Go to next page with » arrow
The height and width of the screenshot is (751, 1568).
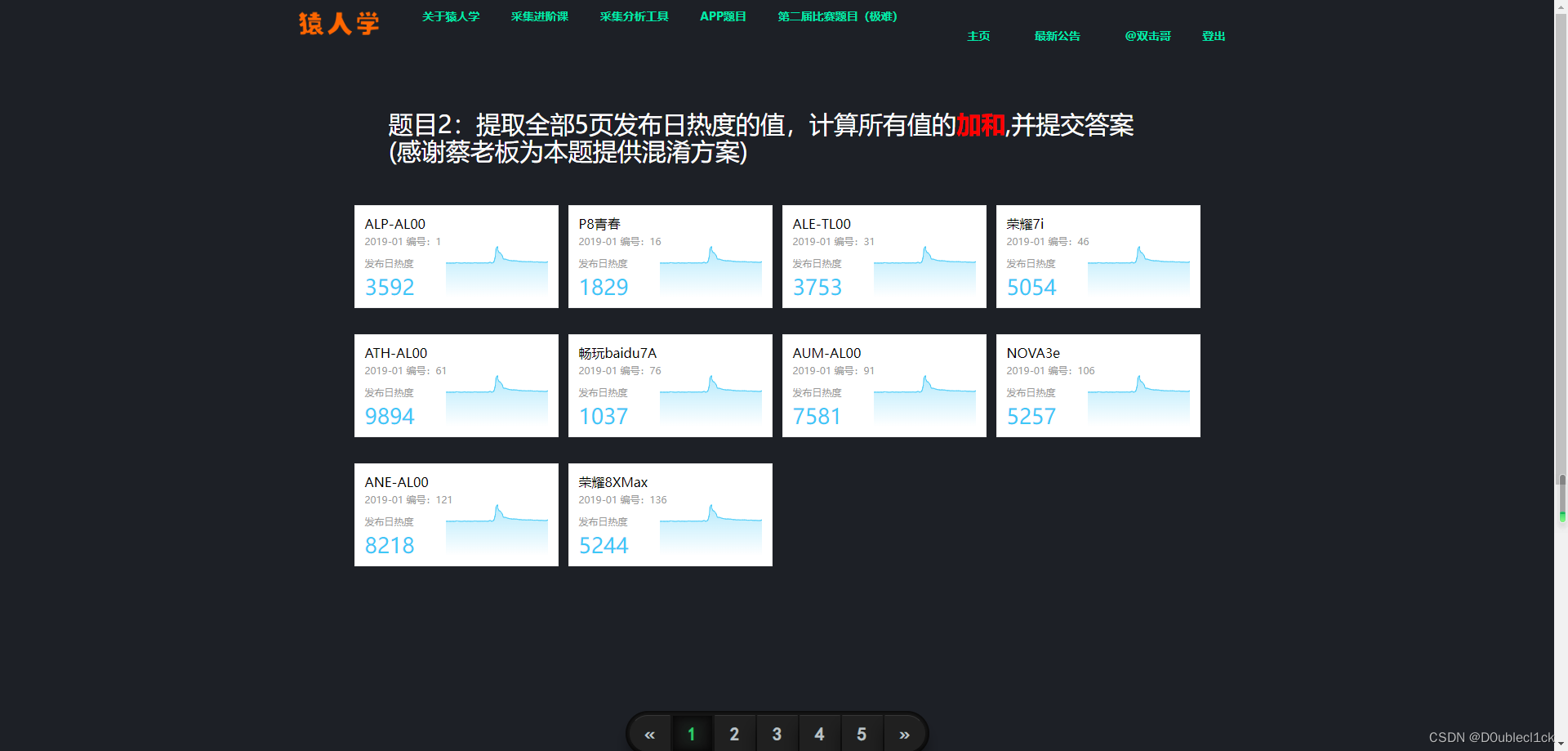pyautogui.click(x=904, y=734)
